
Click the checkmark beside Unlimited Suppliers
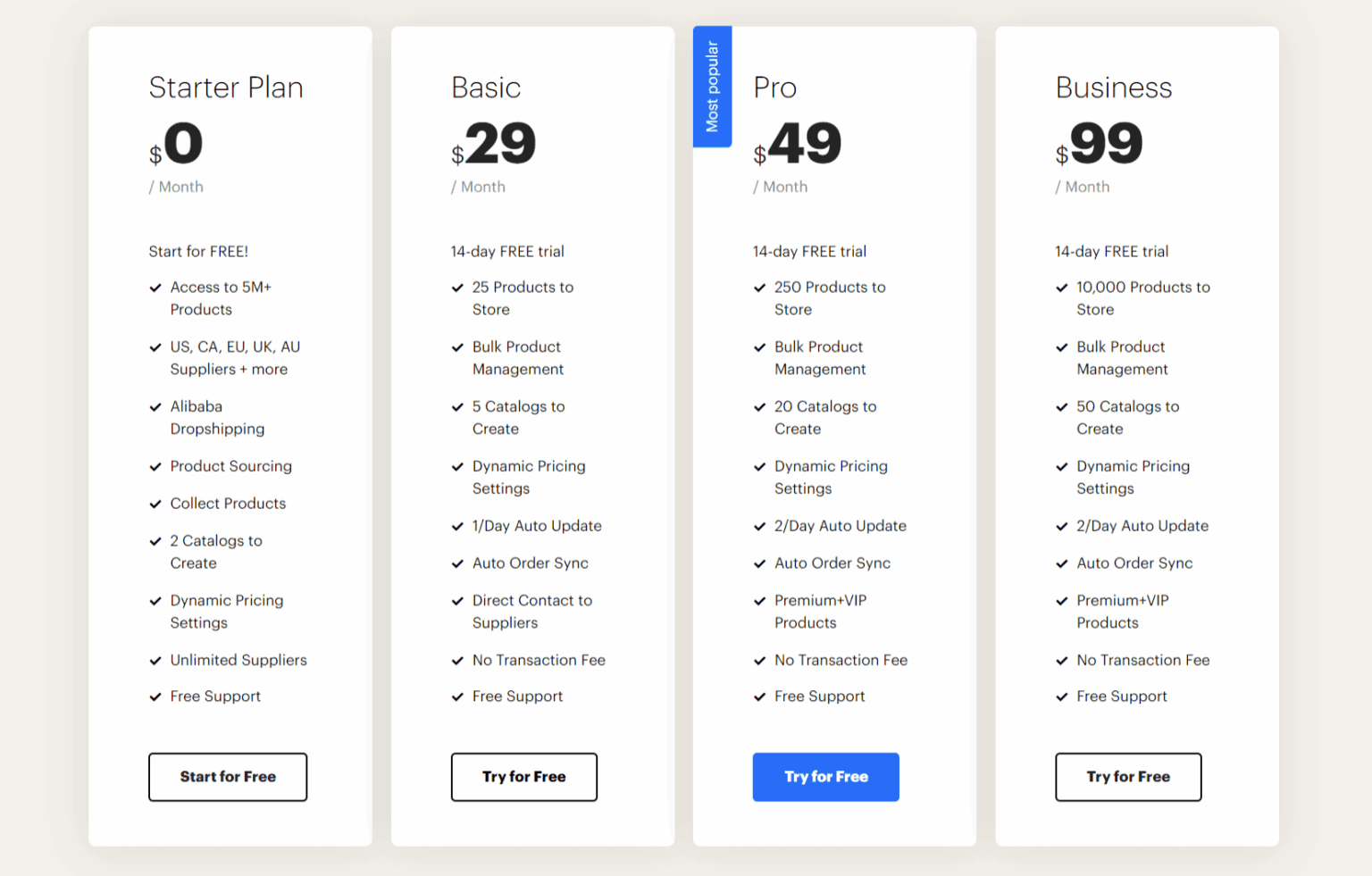coord(155,661)
